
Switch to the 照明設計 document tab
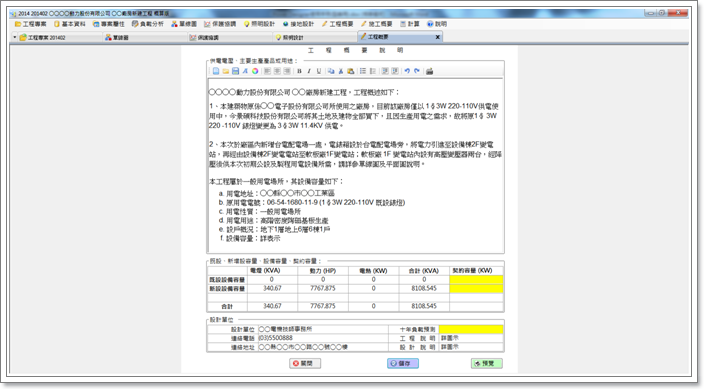click(x=316, y=37)
